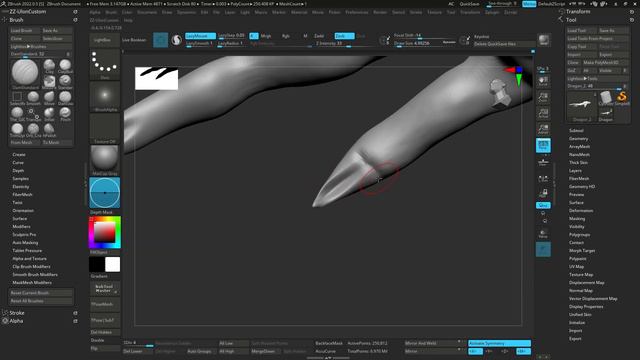Expand the Stroke palette in the left panel
Viewport: 640px width, 360px height.
(17, 313)
